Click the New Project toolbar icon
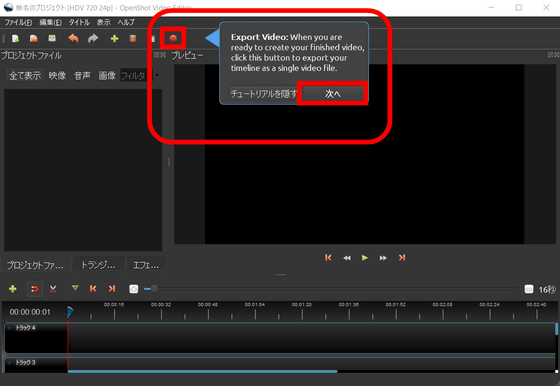Viewport: 560px width, 386px height. 15,38
